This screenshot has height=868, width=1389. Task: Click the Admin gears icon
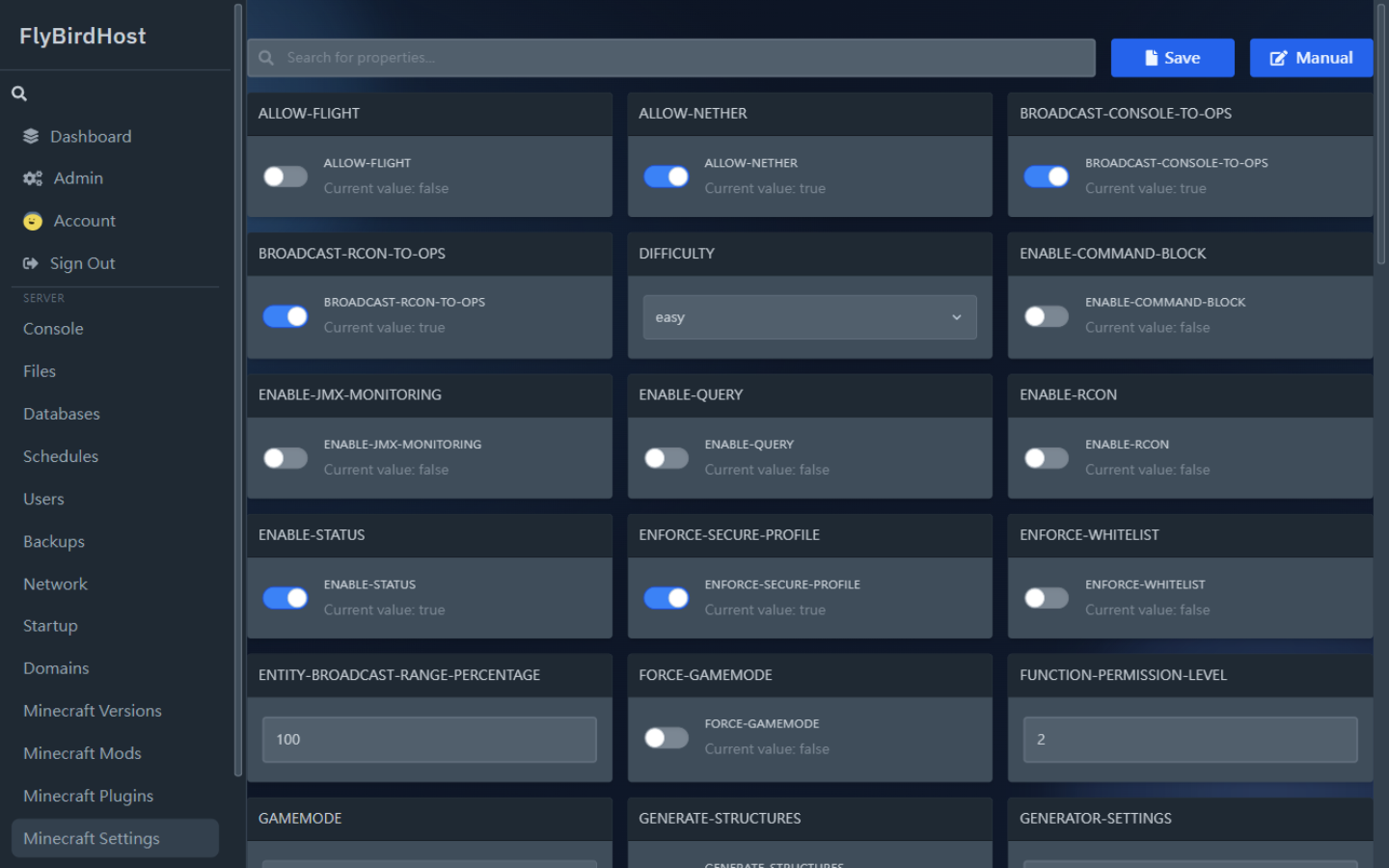tap(33, 178)
